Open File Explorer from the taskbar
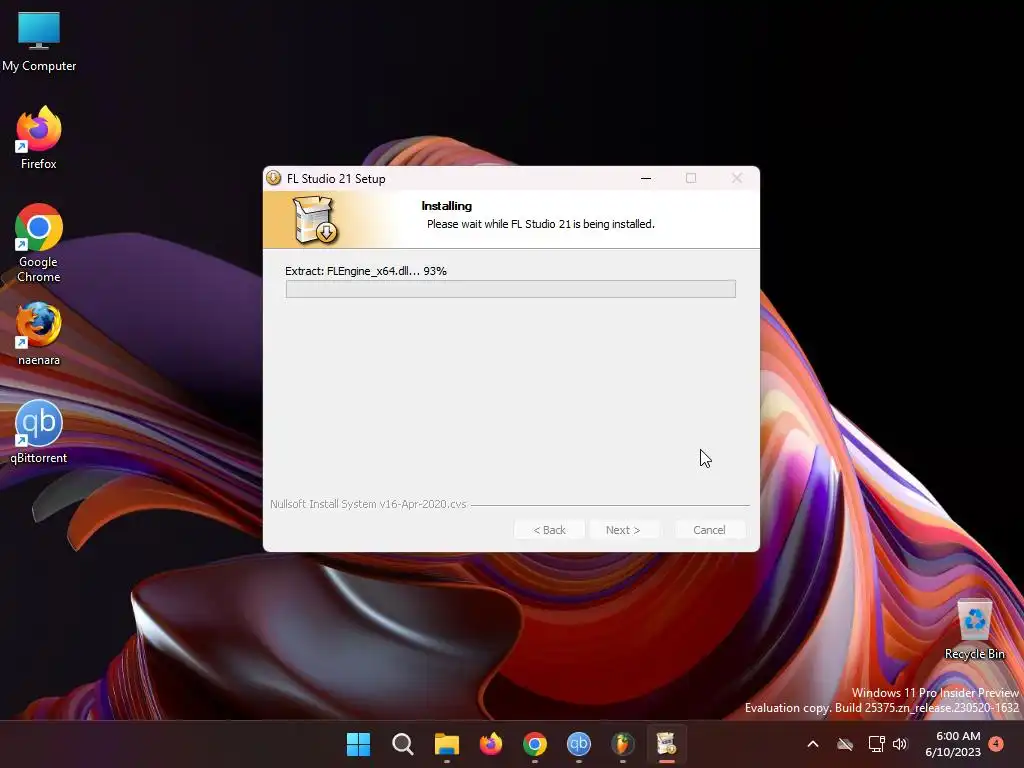1024x768 pixels. click(x=447, y=744)
